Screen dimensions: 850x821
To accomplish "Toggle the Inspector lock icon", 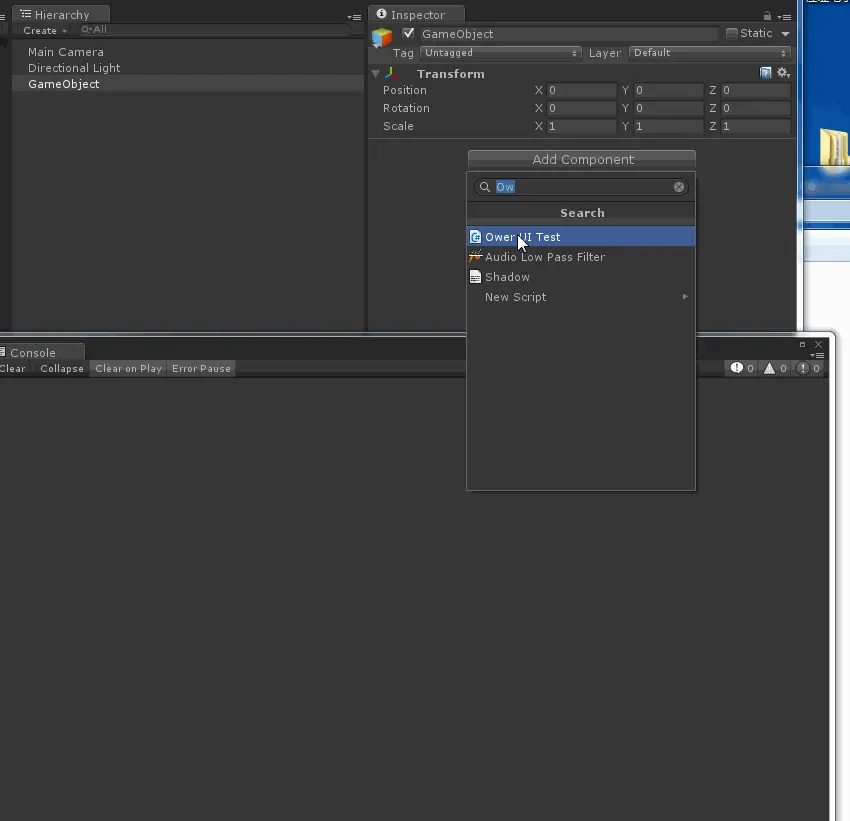I will point(767,16).
